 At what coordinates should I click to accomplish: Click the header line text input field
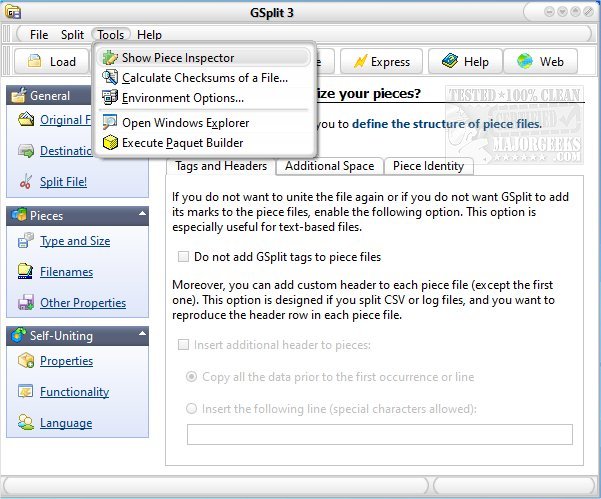click(x=379, y=434)
